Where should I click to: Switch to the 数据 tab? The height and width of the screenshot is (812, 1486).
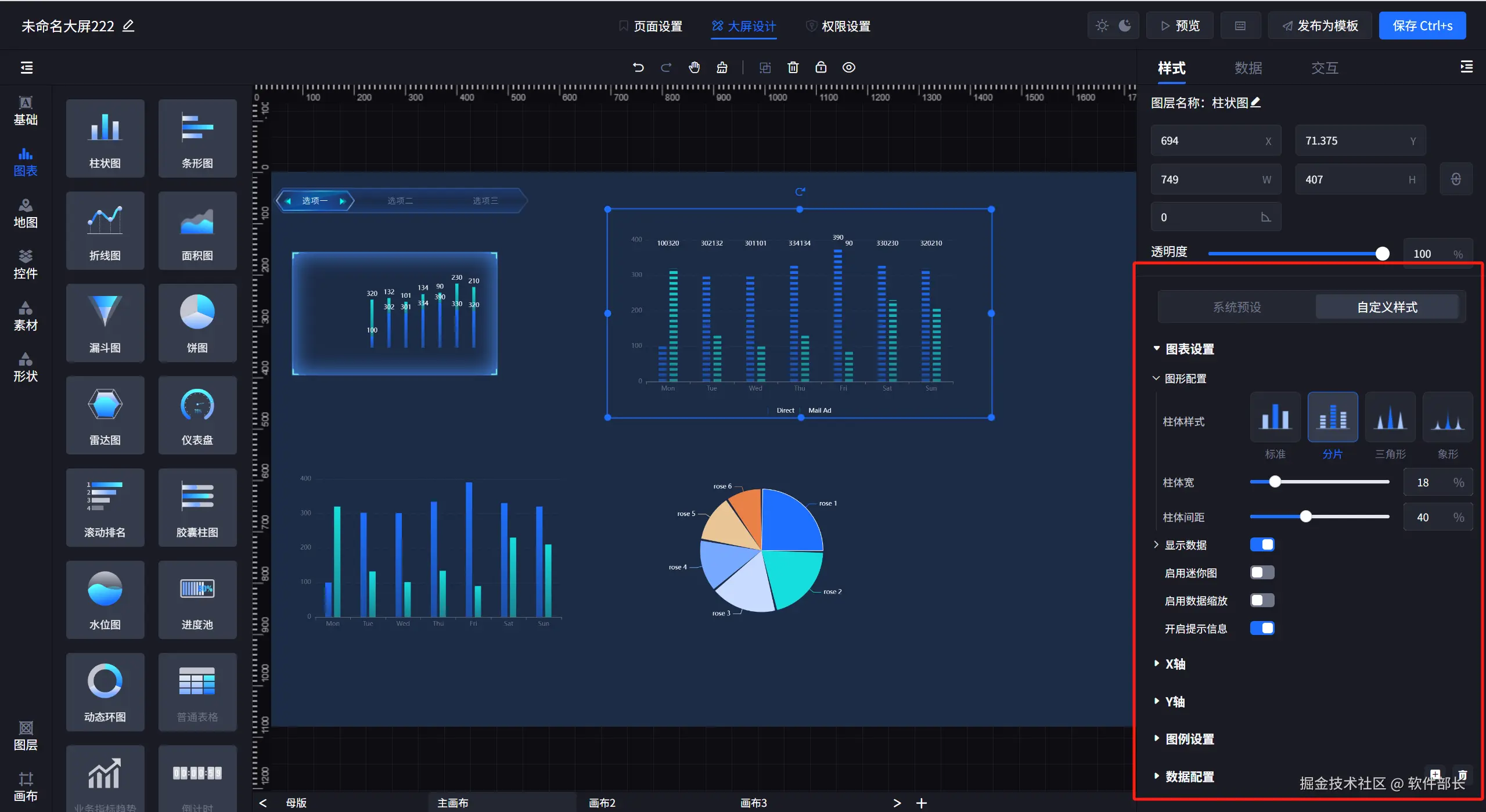1248,68
